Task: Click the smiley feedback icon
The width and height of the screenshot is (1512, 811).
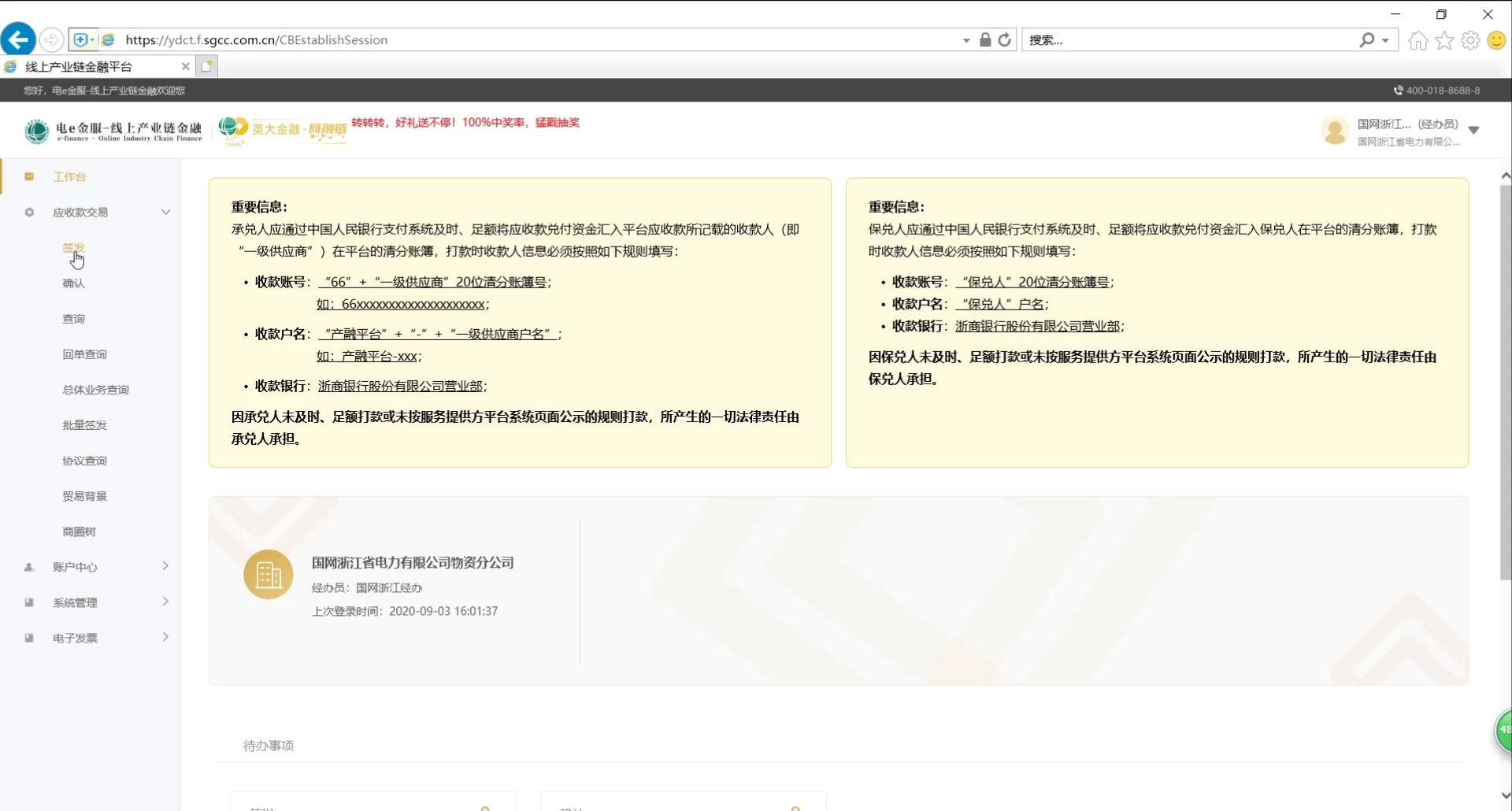Action: [x=1496, y=40]
